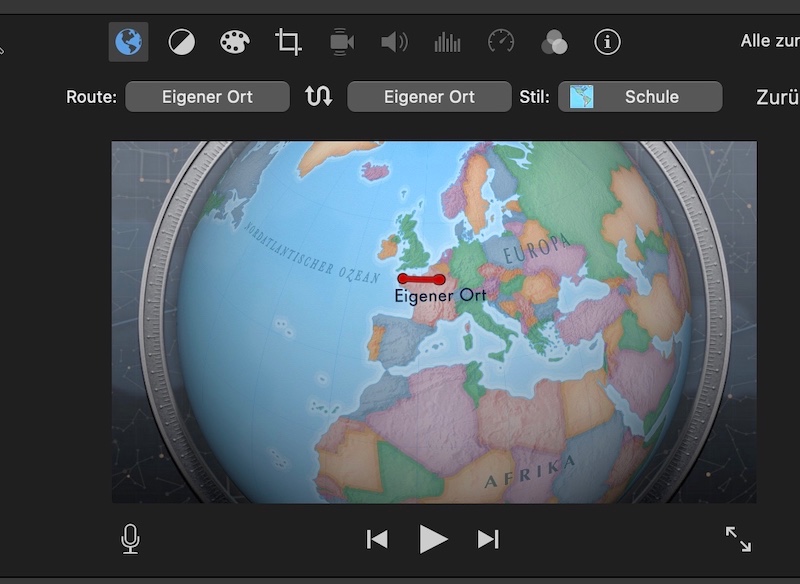Open color correction palette icon
Screen dimensions: 800x584
tap(235, 42)
